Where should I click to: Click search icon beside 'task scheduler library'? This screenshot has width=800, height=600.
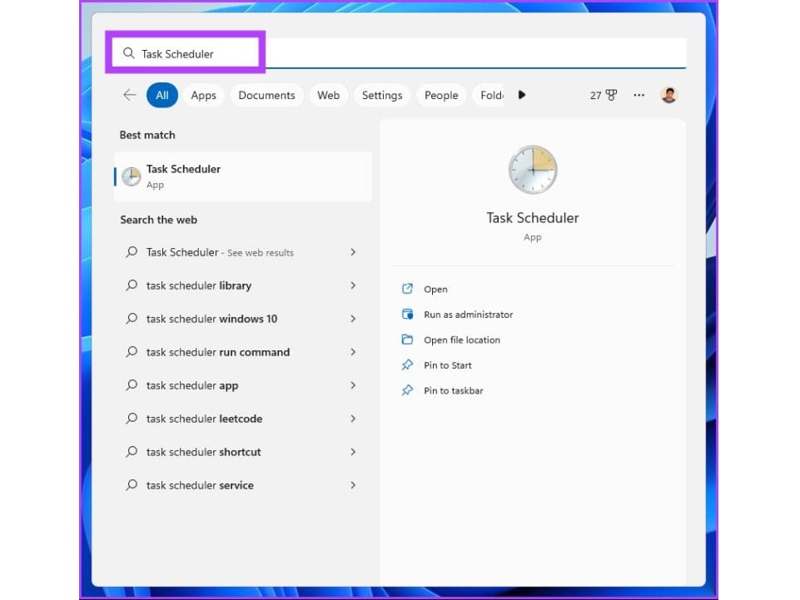tap(132, 285)
